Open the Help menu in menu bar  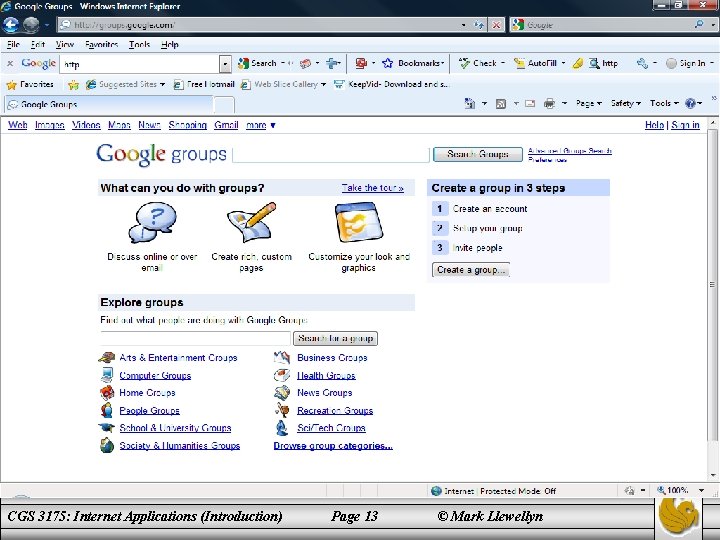coord(170,45)
